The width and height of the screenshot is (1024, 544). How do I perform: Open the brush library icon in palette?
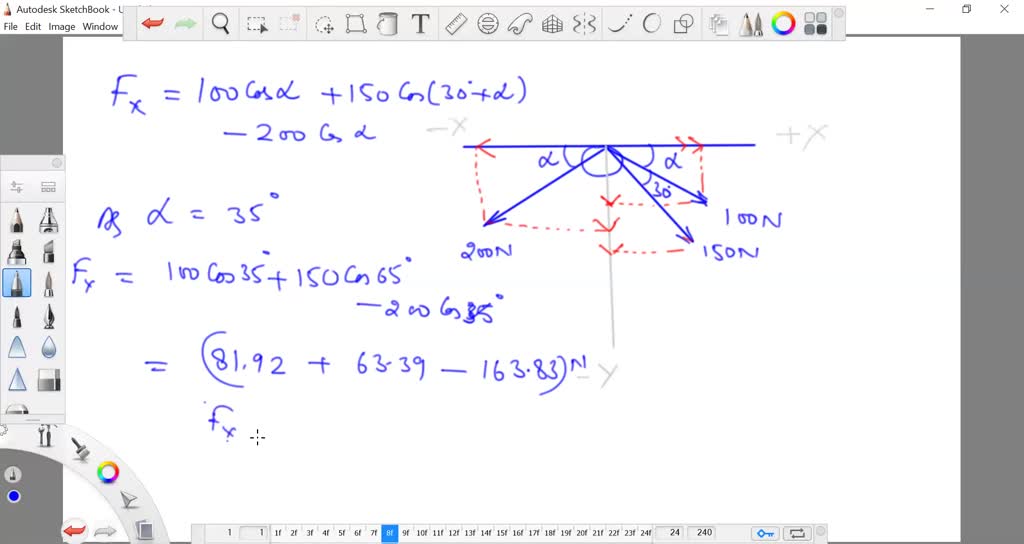48,187
